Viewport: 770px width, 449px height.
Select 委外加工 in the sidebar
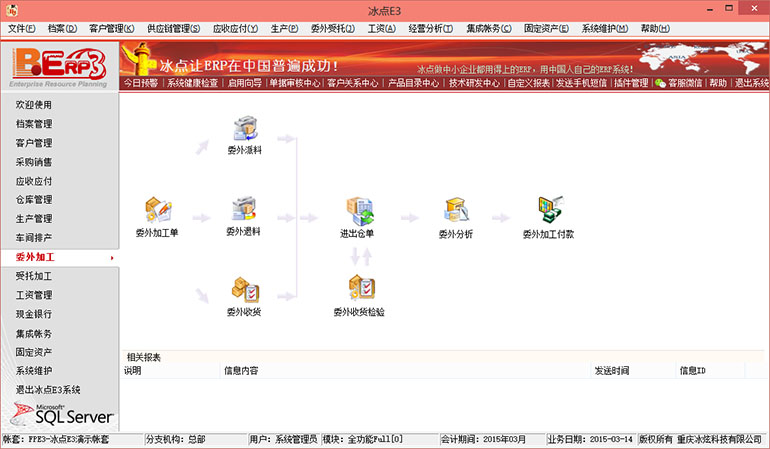pyautogui.click(x=60, y=257)
